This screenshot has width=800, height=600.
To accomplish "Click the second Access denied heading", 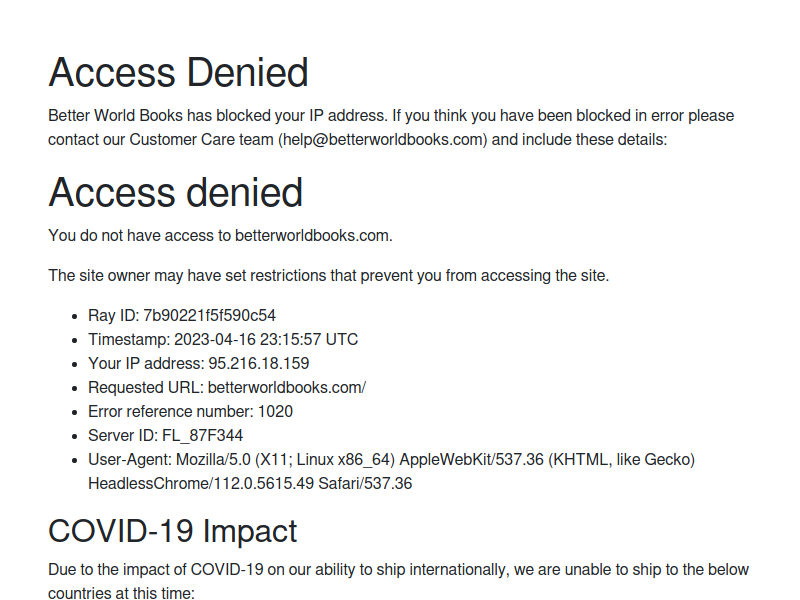I will (x=176, y=192).
